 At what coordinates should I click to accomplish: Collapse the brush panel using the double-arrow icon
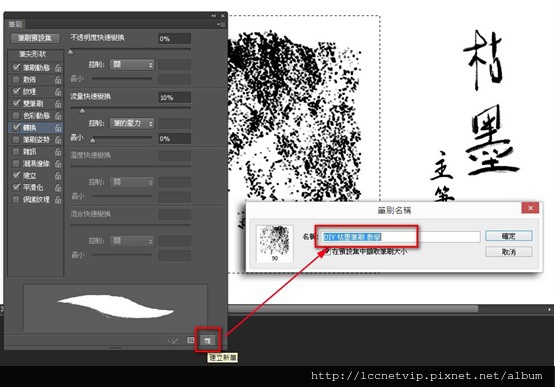point(214,16)
